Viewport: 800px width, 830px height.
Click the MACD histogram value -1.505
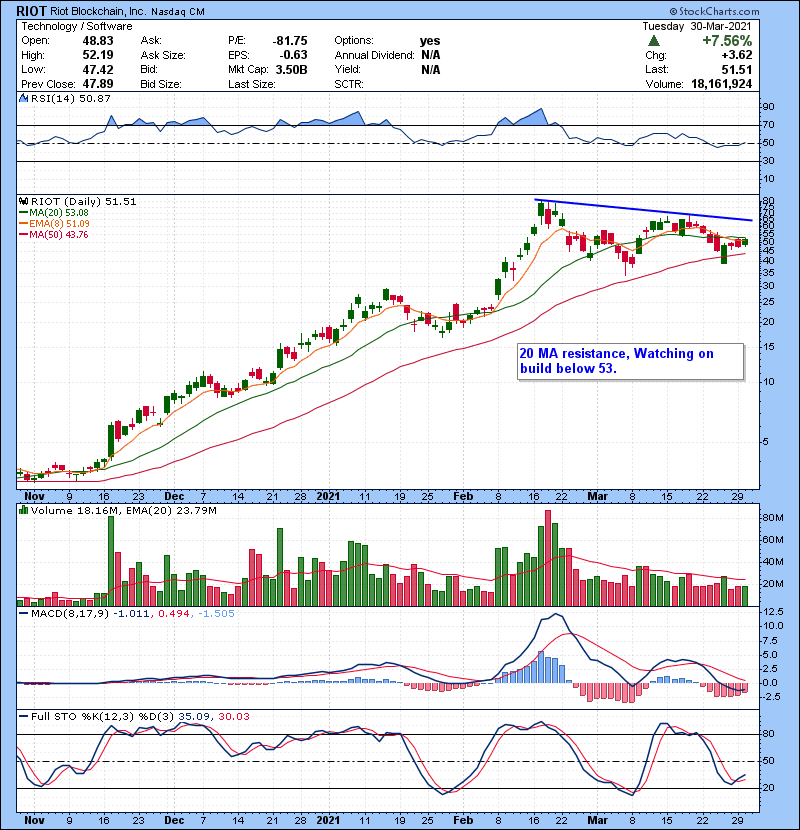pos(216,614)
